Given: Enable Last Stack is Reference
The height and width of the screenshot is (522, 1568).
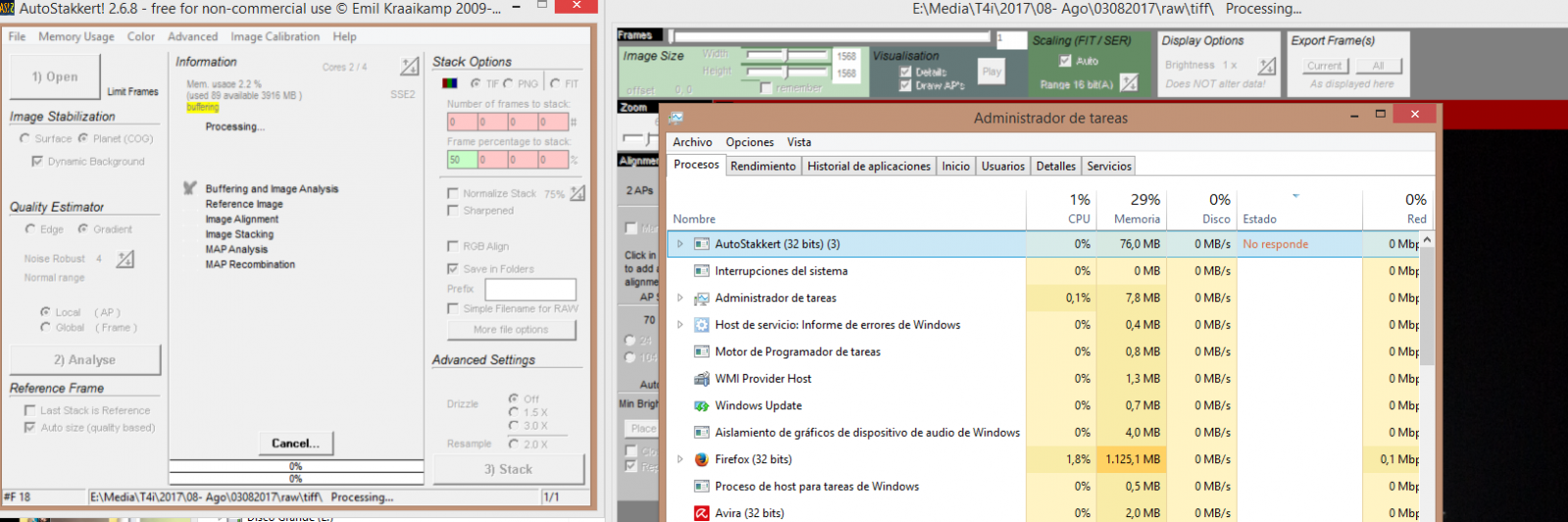Looking at the screenshot, I should pyautogui.click(x=29, y=410).
